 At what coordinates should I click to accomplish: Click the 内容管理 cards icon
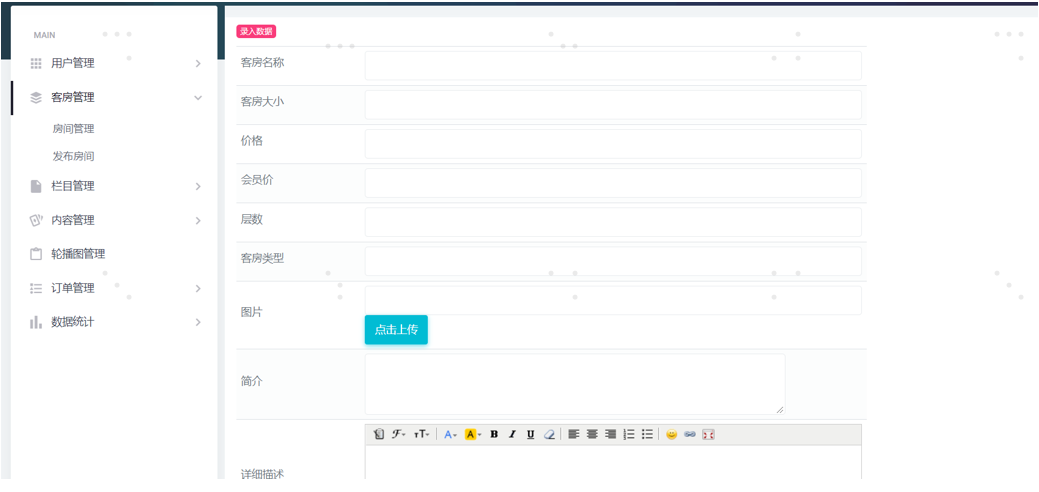(x=36, y=220)
